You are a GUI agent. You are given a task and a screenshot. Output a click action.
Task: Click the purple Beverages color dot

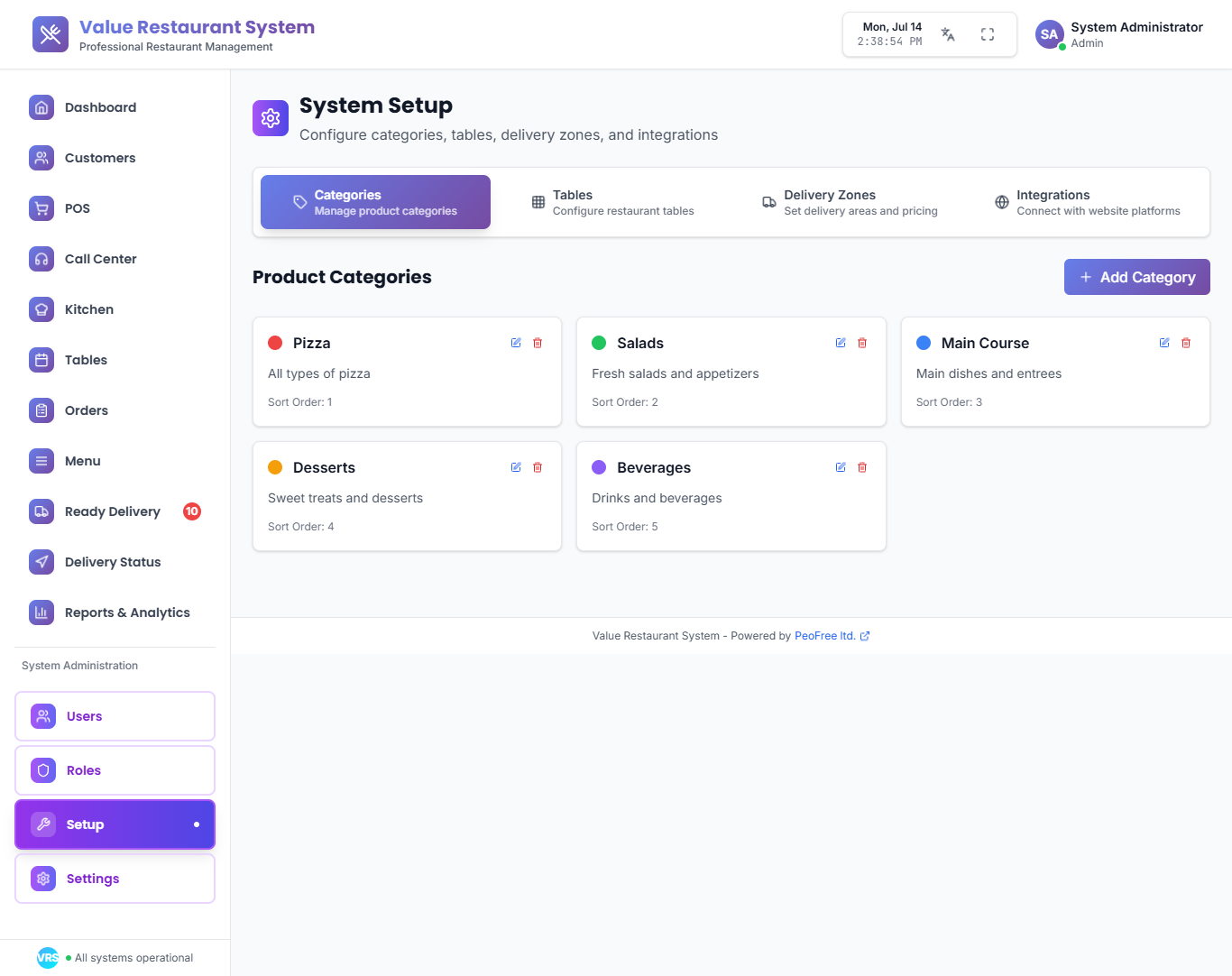[x=599, y=467]
